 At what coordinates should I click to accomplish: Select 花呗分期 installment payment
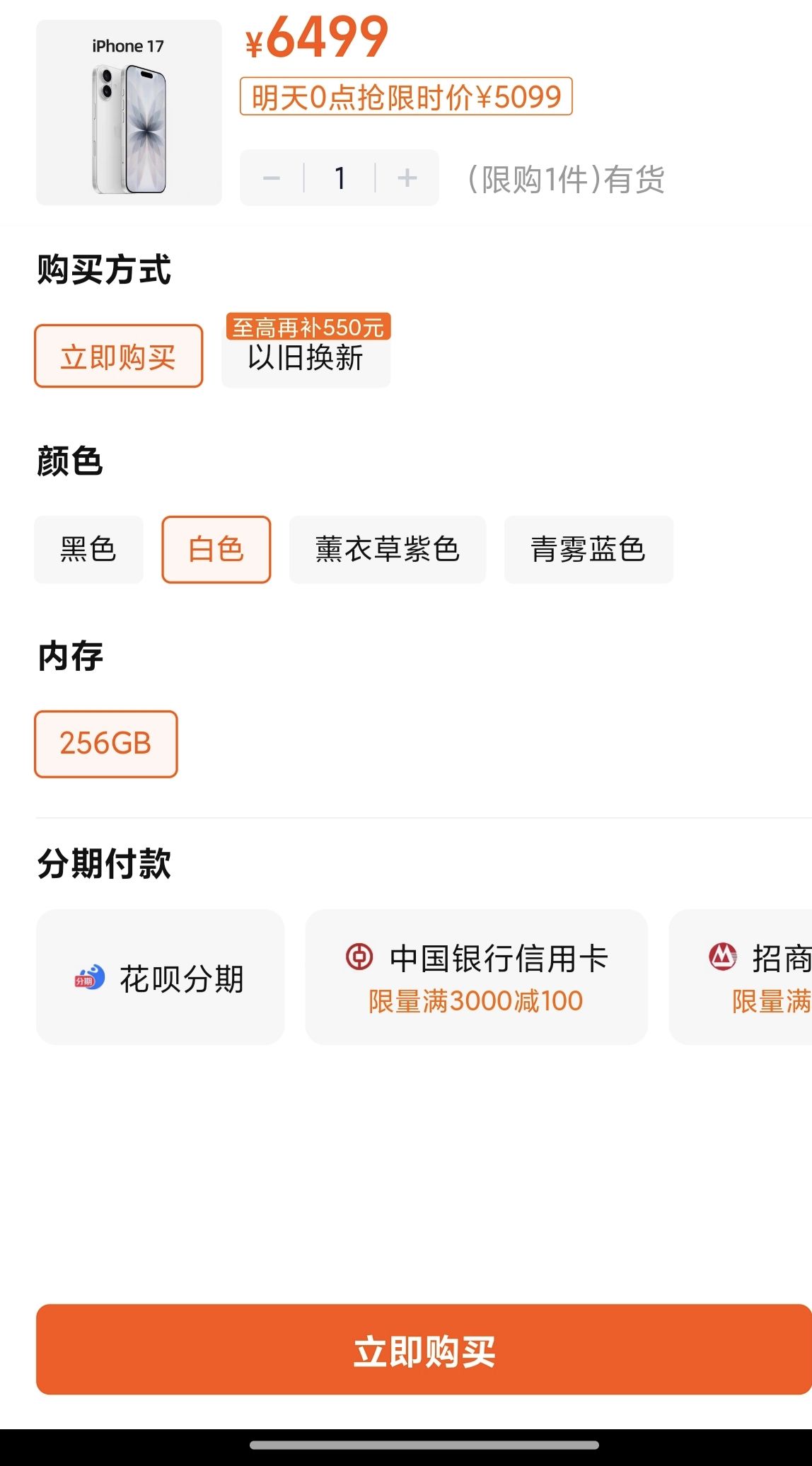(x=161, y=978)
